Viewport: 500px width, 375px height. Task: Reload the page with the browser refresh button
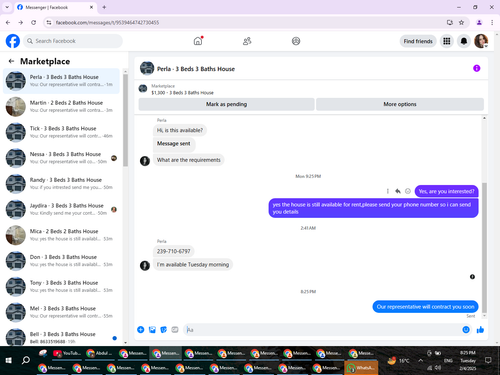[33, 22]
